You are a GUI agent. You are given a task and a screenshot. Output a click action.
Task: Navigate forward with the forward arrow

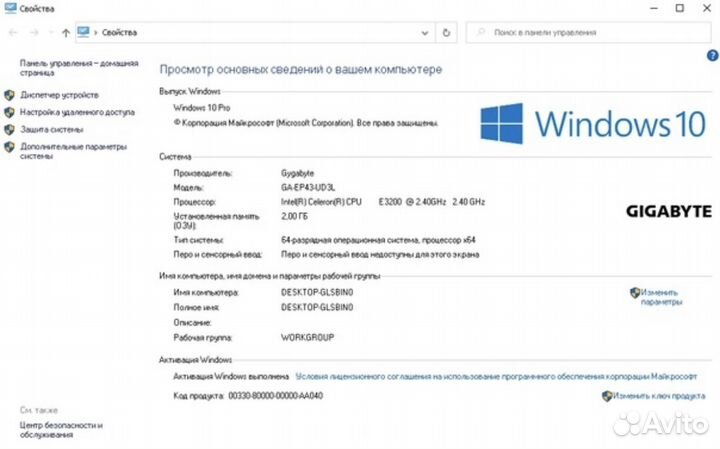pos(34,33)
